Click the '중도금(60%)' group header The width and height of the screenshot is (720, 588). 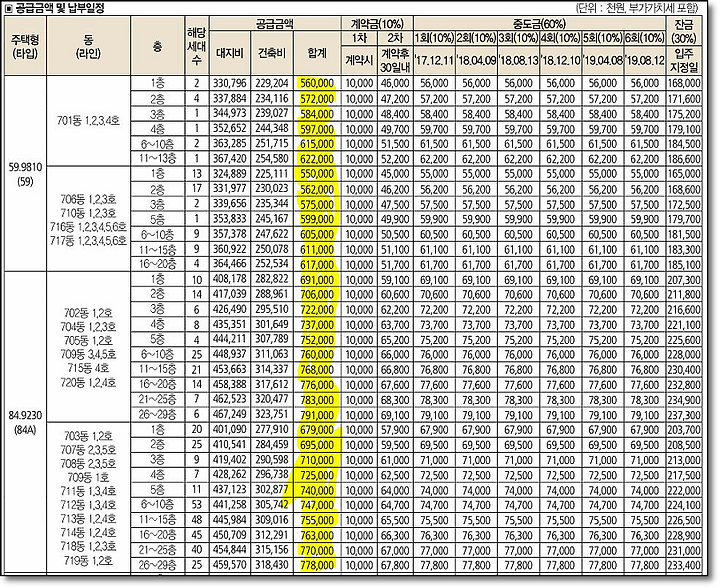coord(540,23)
